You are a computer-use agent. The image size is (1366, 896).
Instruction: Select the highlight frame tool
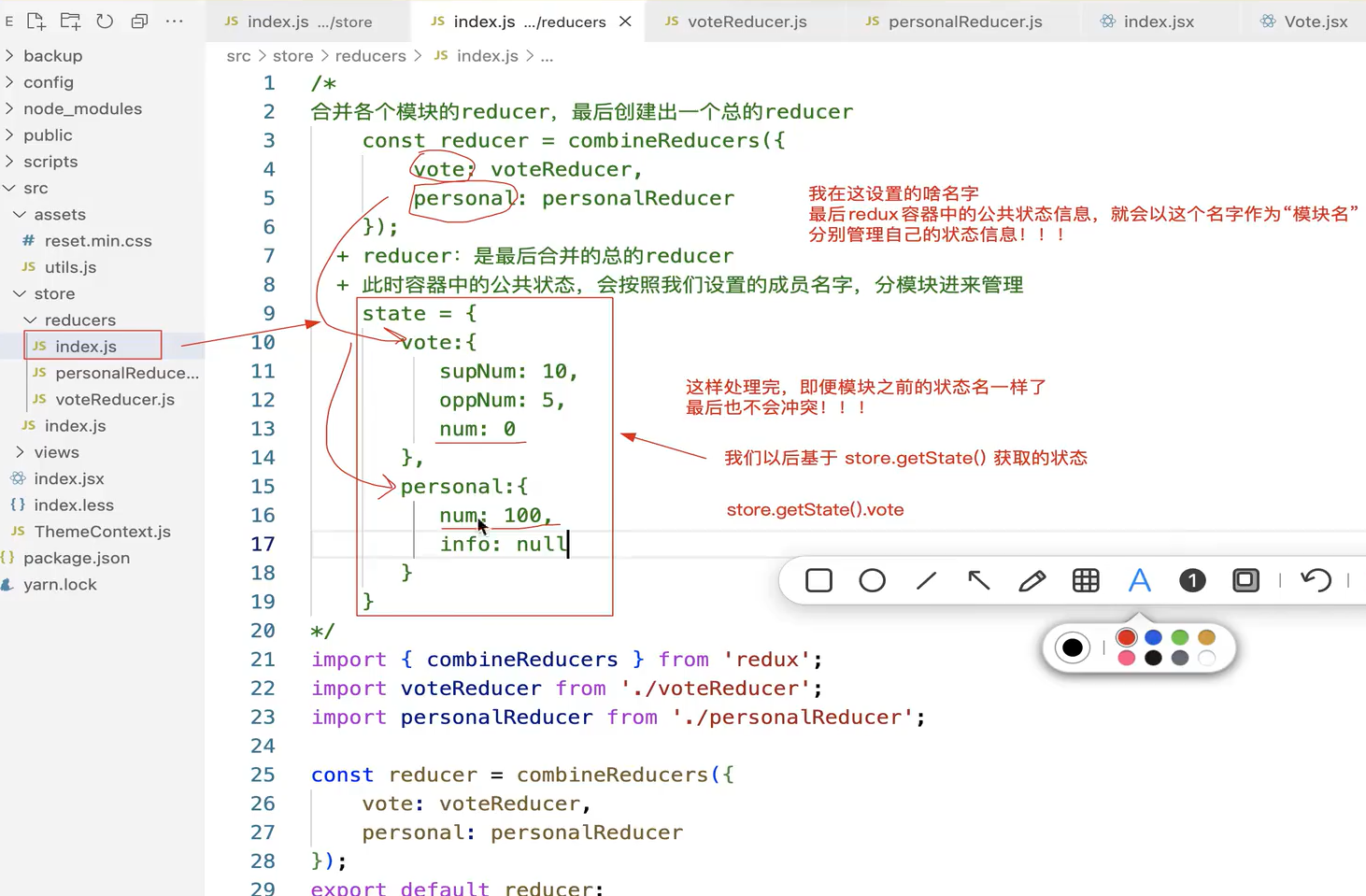click(x=1245, y=580)
